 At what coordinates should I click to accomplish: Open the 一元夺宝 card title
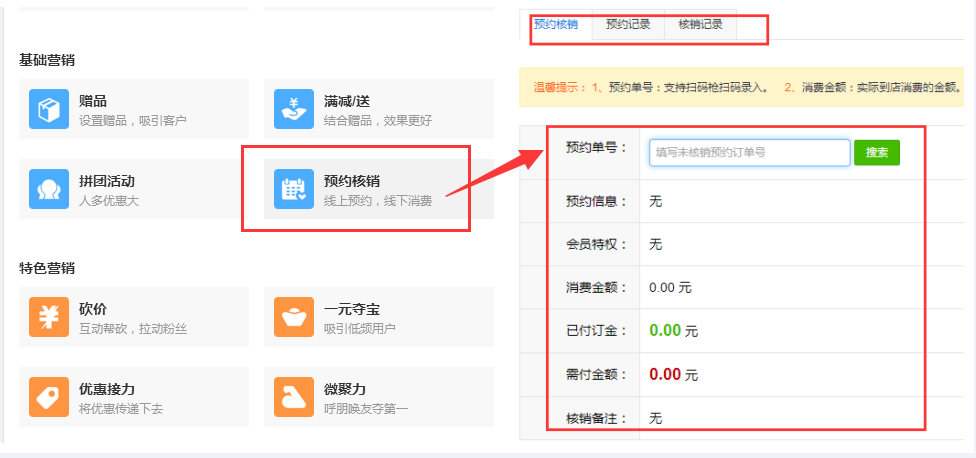pyautogui.click(x=352, y=309)
